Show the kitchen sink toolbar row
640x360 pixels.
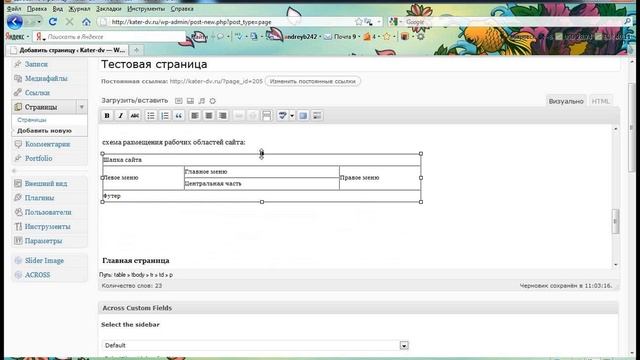317,116
